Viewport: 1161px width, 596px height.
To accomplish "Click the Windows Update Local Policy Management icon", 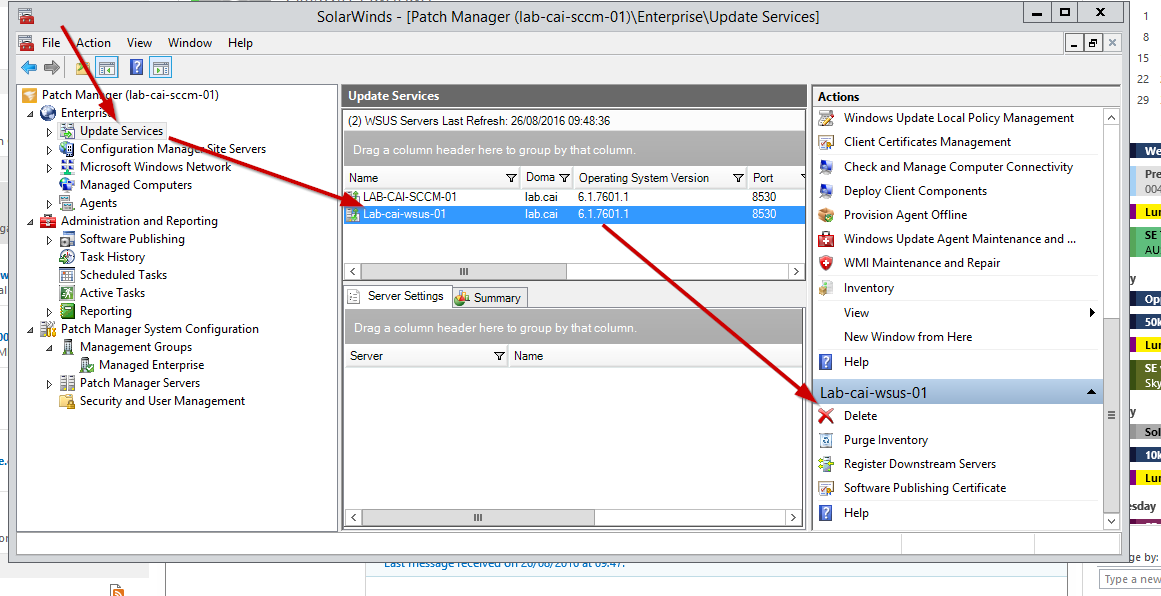I will [826, 118].
